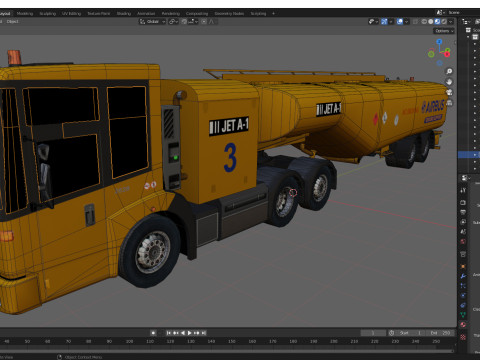Switch to Shading workspace tab
This screenshot has width=480, height=360.
(124, 13)
